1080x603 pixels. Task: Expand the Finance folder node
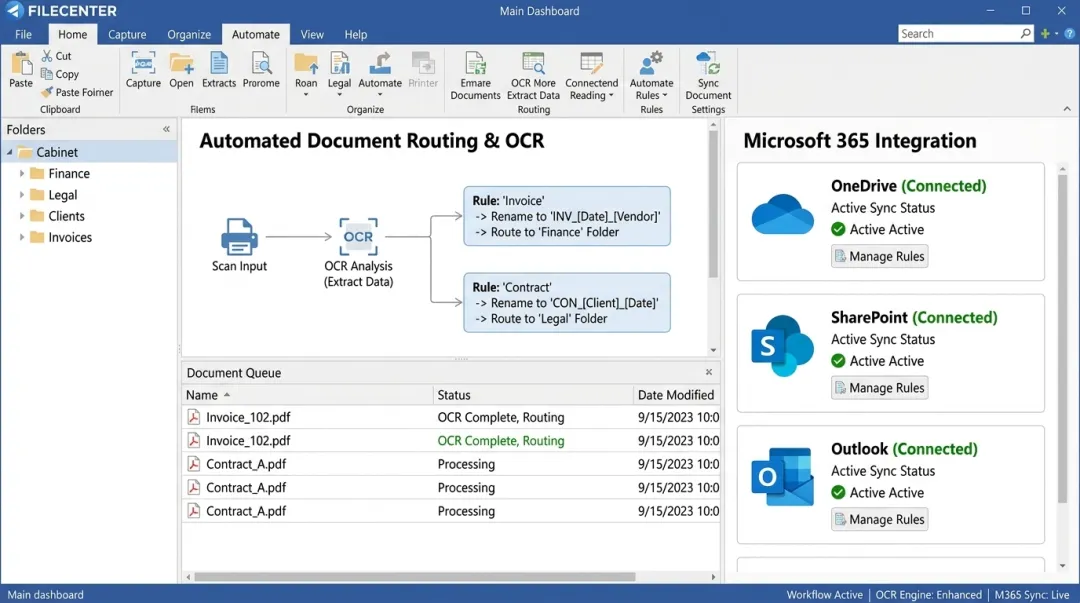[21, 174]
